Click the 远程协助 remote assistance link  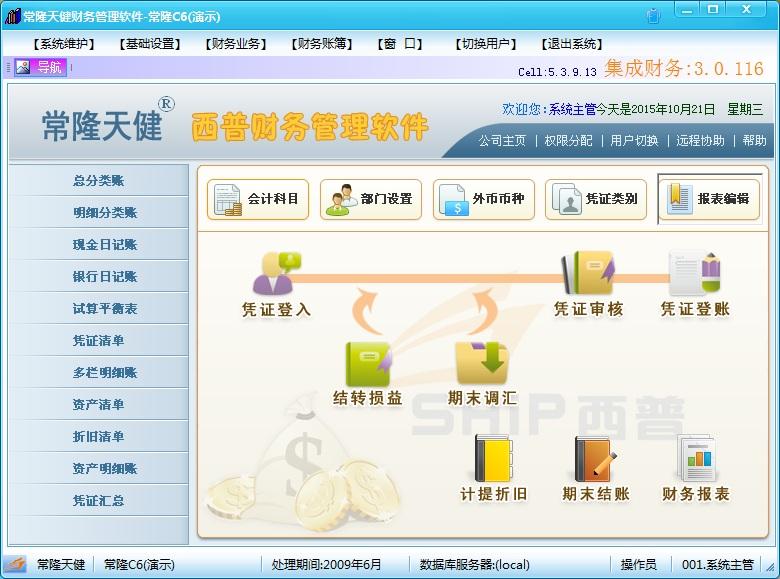(700, 141)
